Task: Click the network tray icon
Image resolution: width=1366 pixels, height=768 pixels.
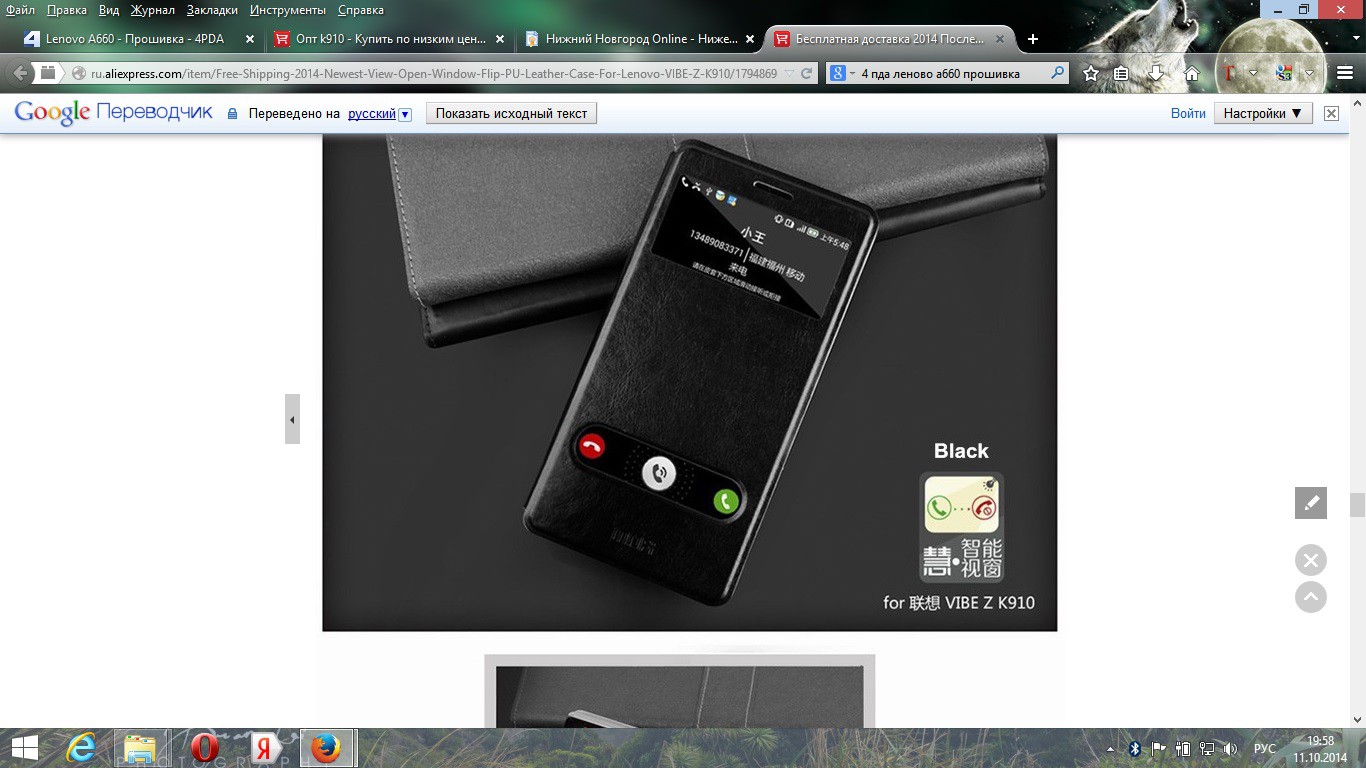Action: 1207,749
